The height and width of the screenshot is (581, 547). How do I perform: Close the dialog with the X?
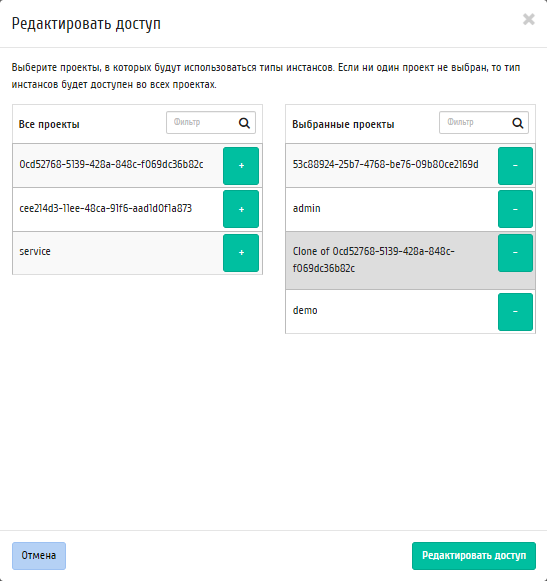tap(529, 19)
